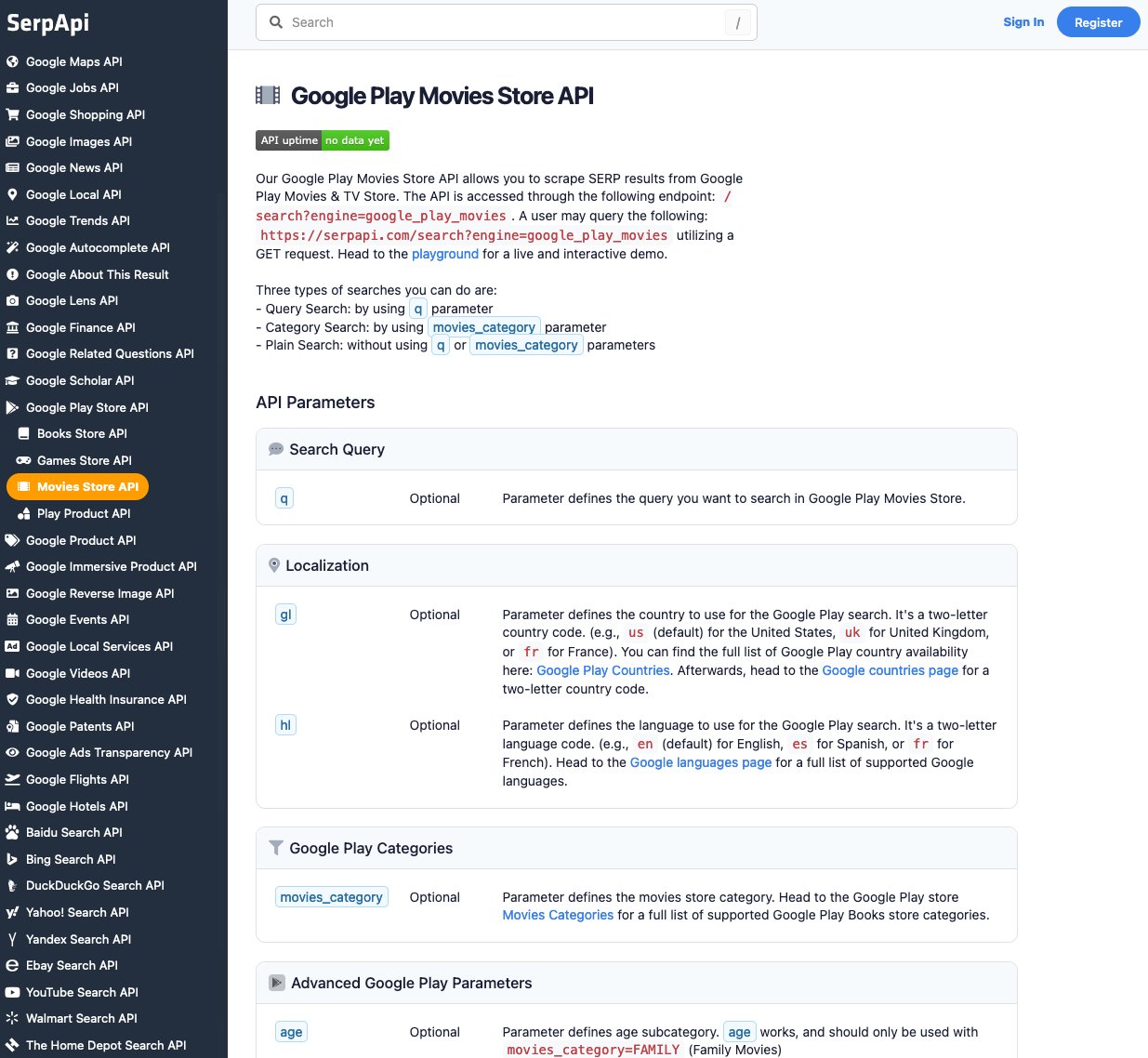The width and height of the screenshot is (1148, 1058).
Task: Click the Advanced Google Play Parameters header
Action: click(x=637, y=983)
